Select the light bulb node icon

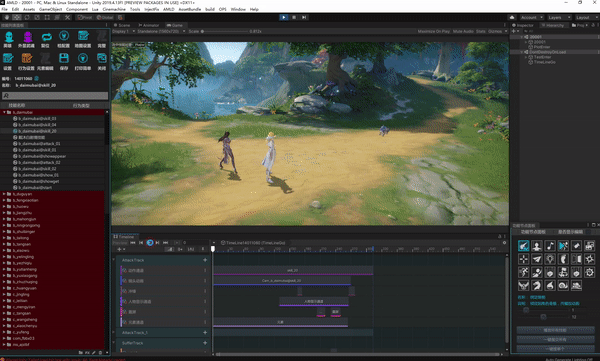(x=550, y=259)
